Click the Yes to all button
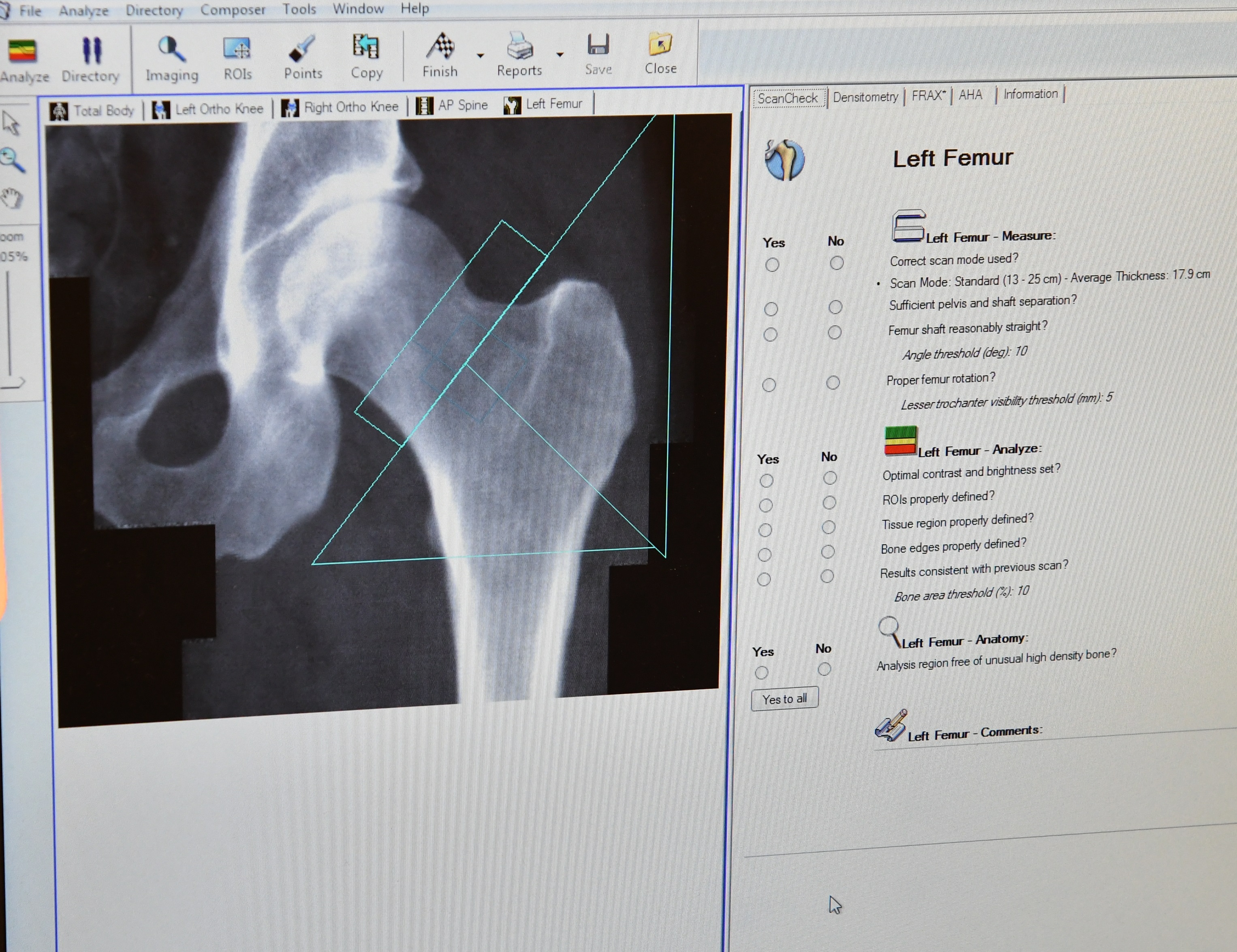Image resolution: width=1237 pixels, height=952 pixels. point(784,699)
